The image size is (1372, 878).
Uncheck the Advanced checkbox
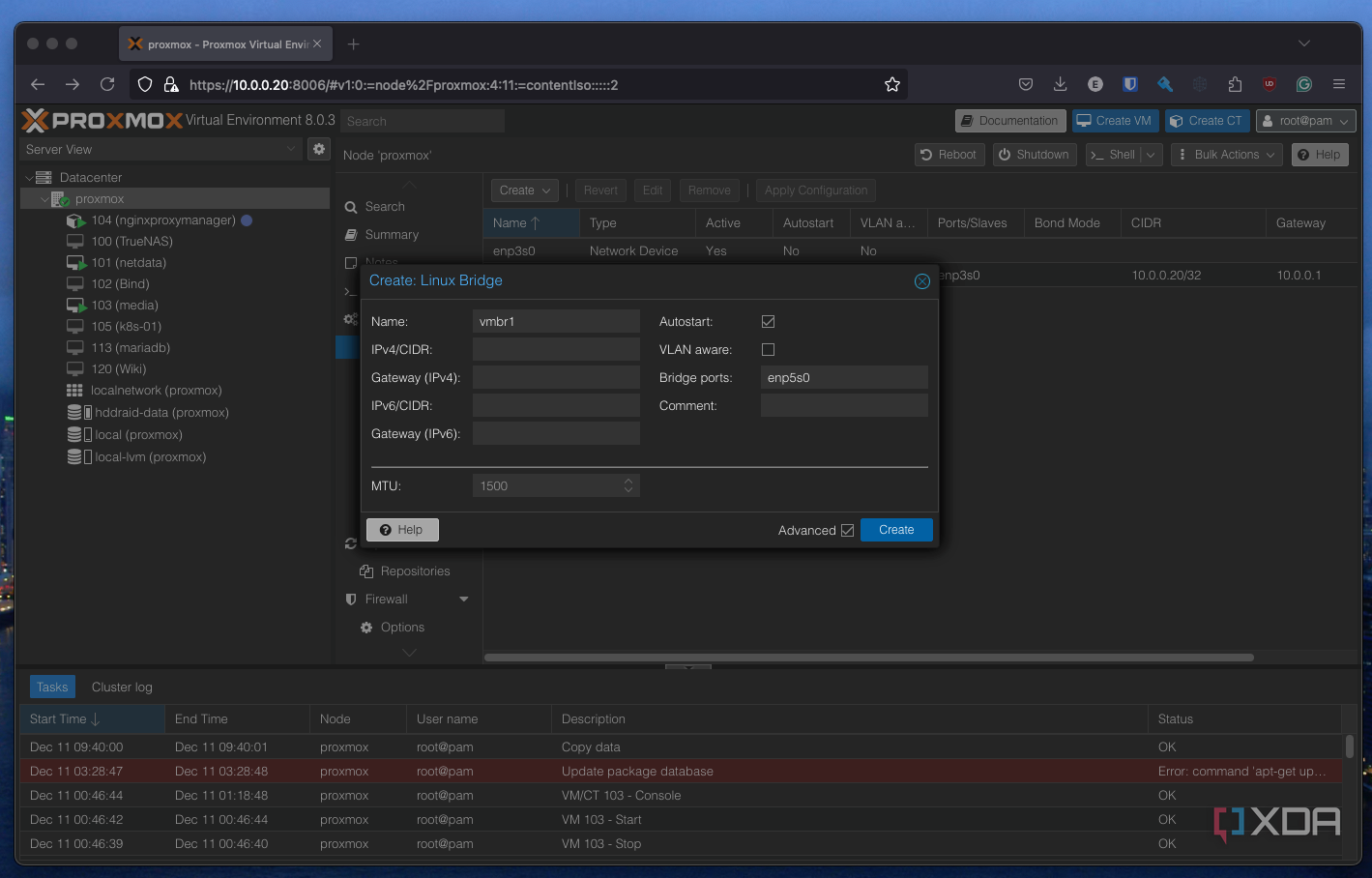point(848,531)
